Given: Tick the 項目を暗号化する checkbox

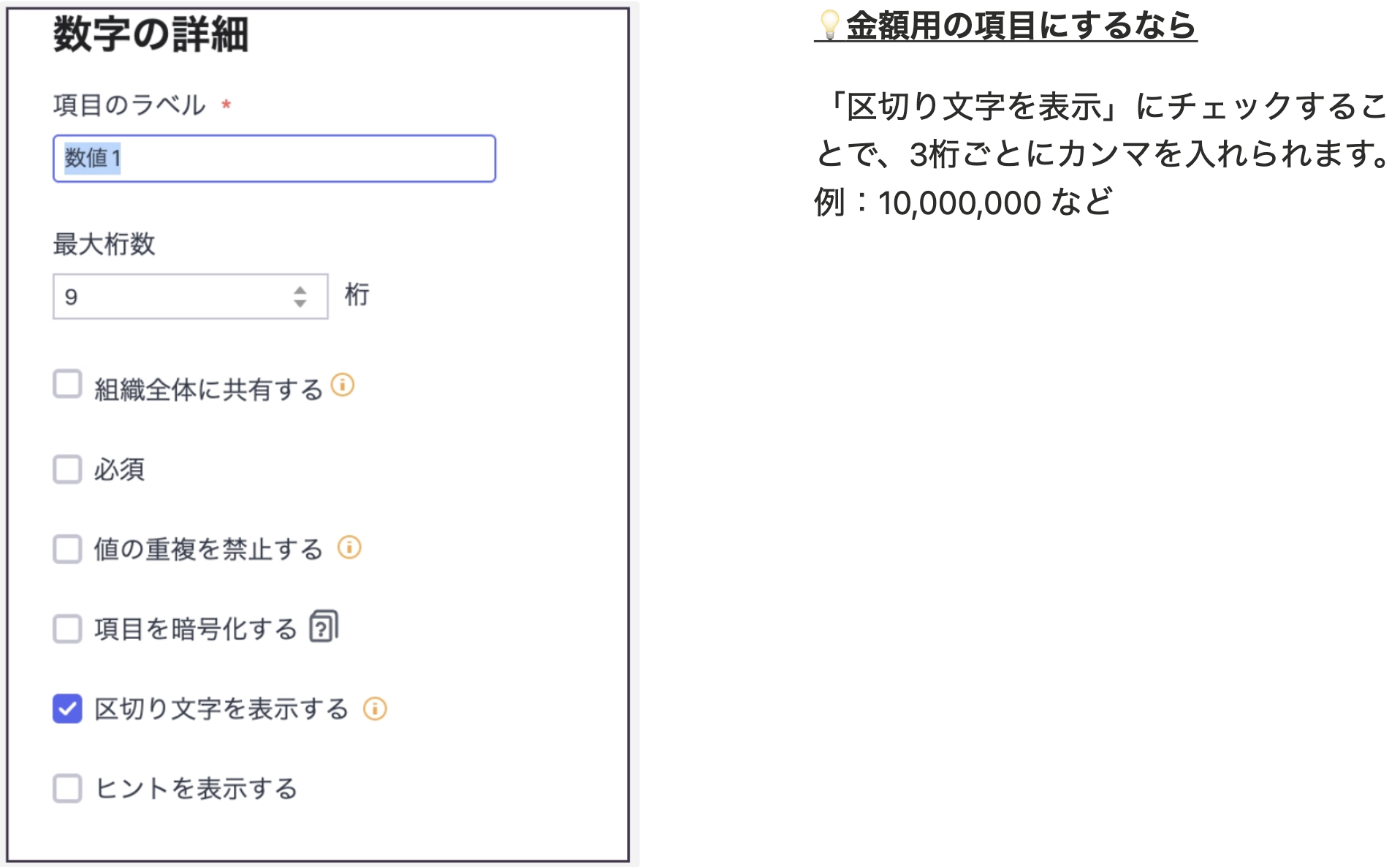Looking at the screenshot, I should click(x=67, y=629).
